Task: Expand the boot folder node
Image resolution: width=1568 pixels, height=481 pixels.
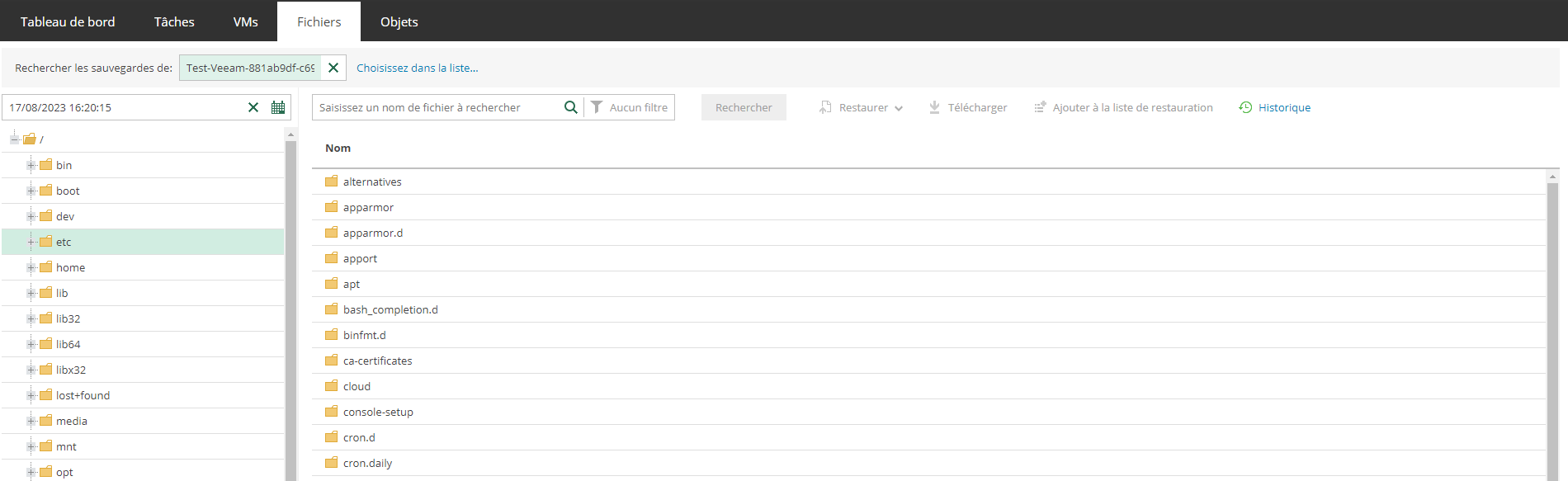Action: (31, 191)
